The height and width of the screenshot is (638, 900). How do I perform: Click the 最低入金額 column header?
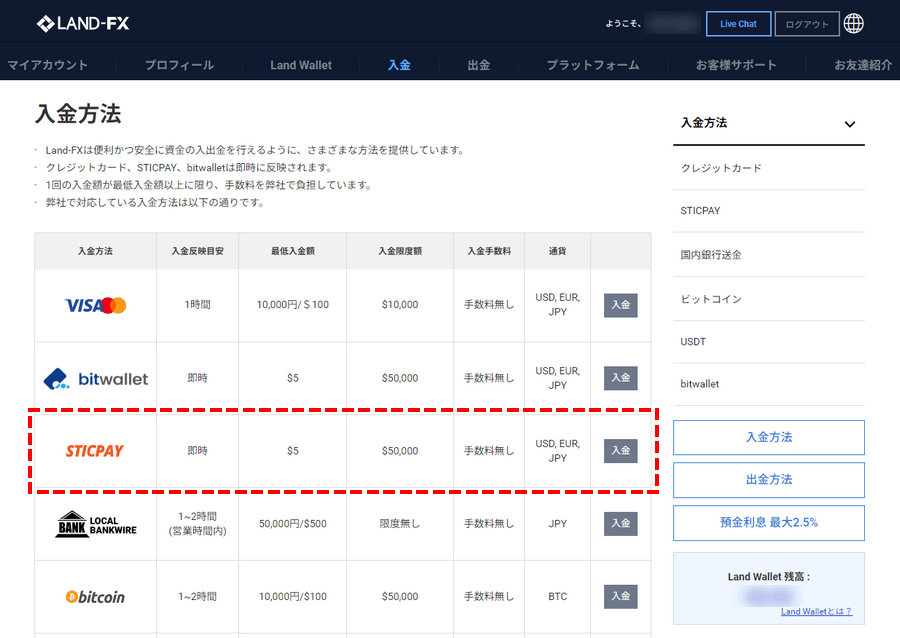point(293,251)
